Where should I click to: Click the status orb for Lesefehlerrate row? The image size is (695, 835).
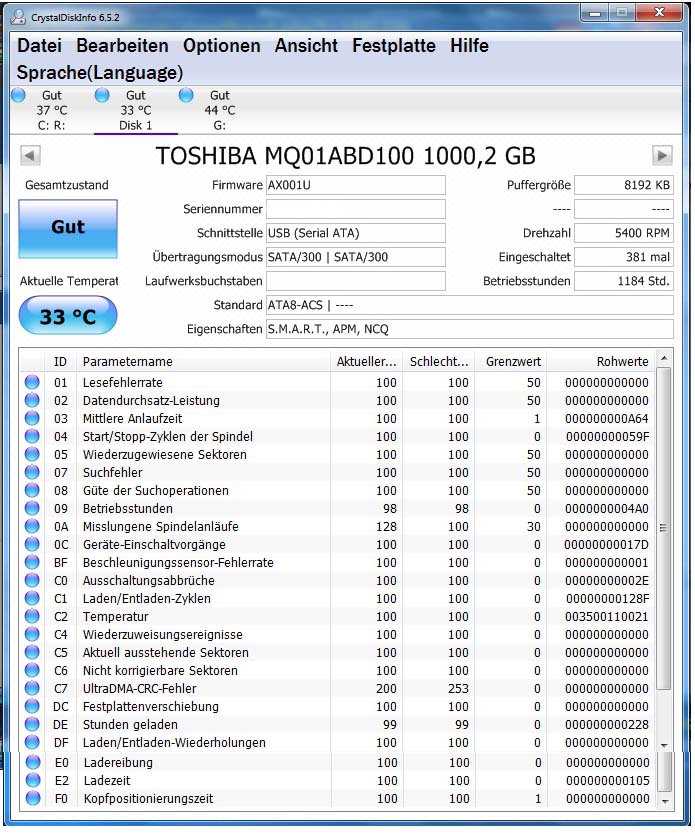point(32,382)
